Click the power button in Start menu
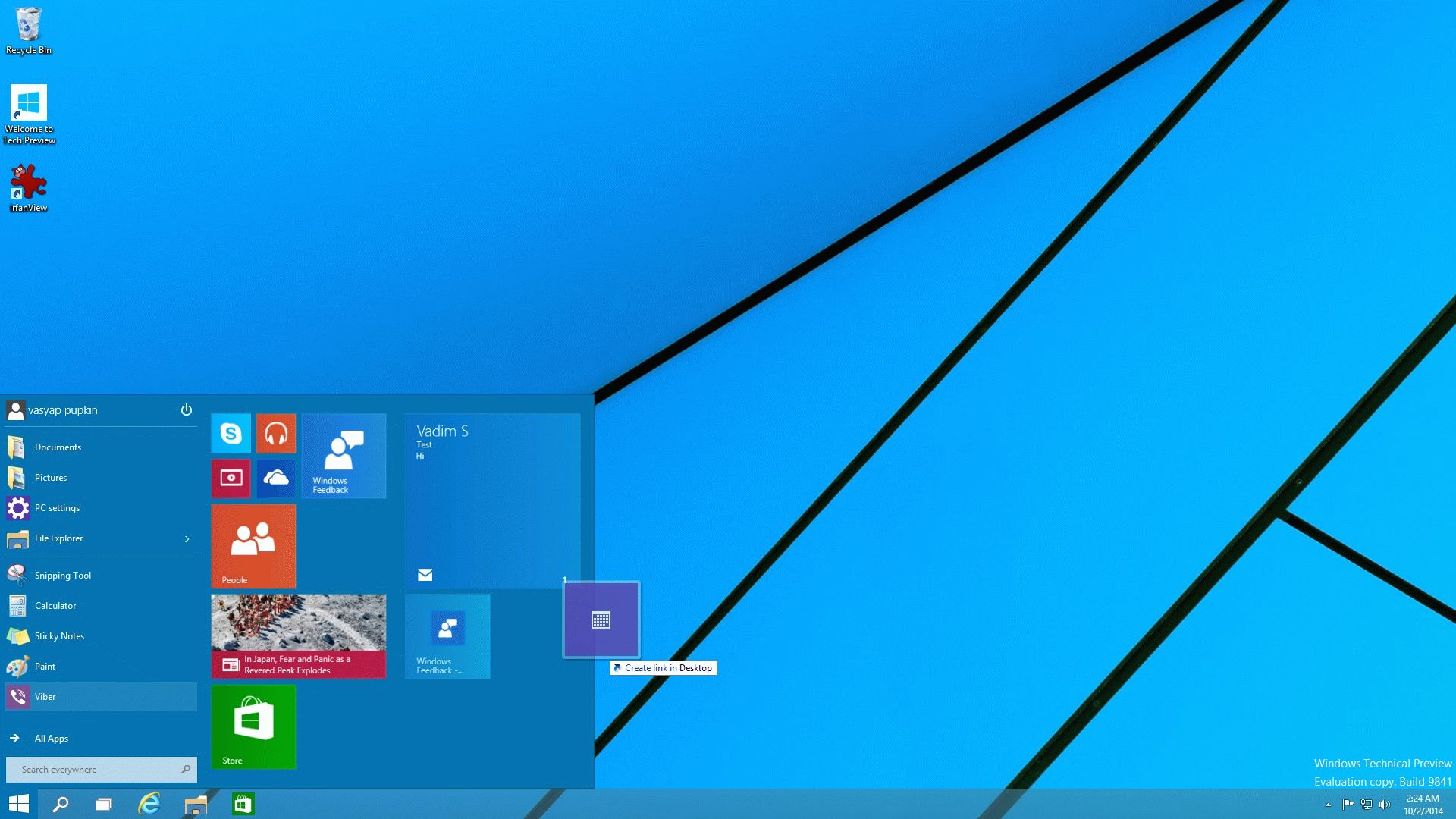1456x819 pixels. [x=187, y=410]
